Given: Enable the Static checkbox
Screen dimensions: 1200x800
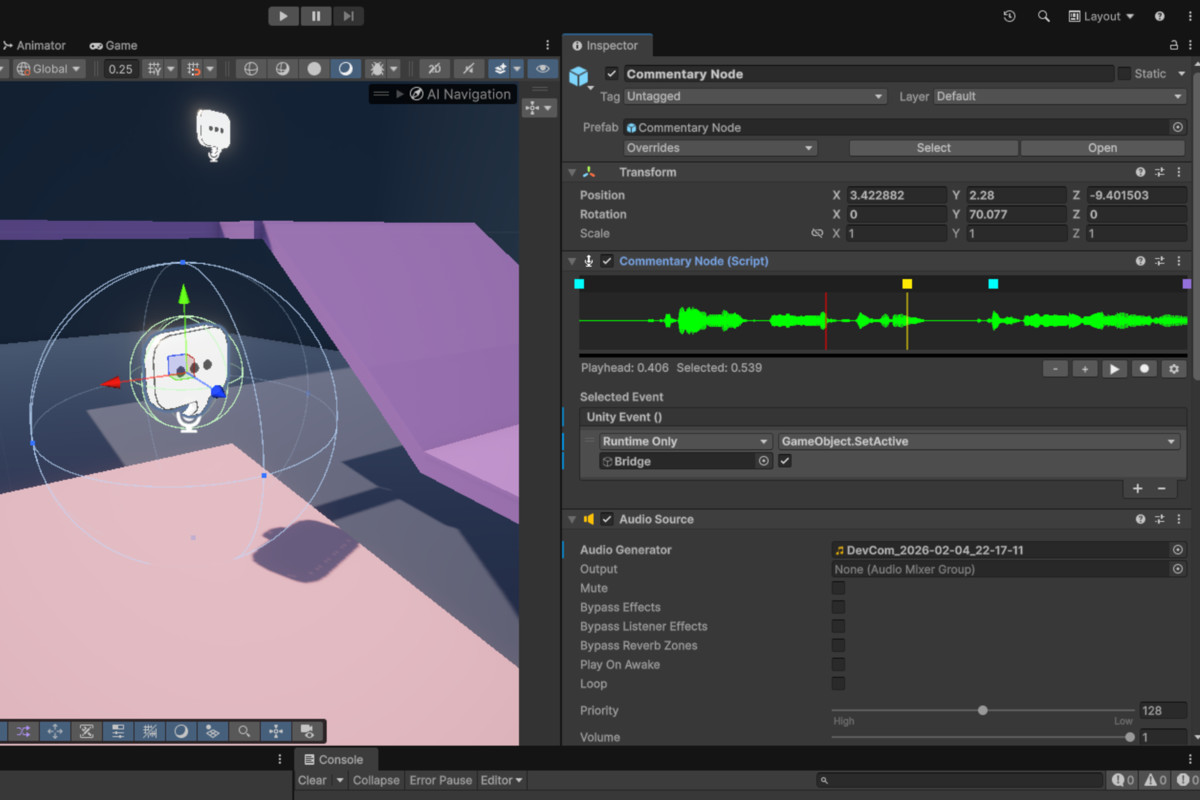Looking at the screenshot, I should [x=1124, y=74].
